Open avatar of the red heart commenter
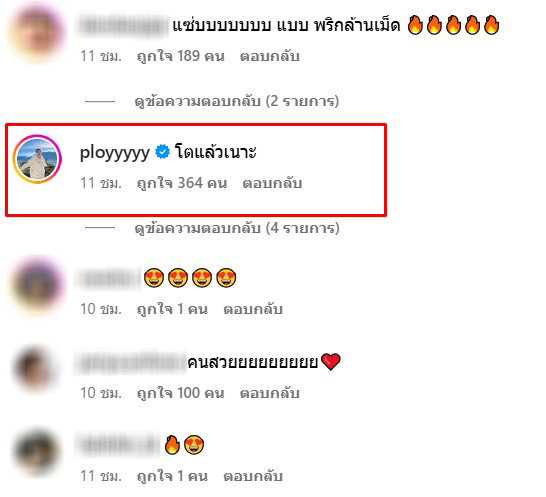 pyautogui.click(x=35, y=369)
